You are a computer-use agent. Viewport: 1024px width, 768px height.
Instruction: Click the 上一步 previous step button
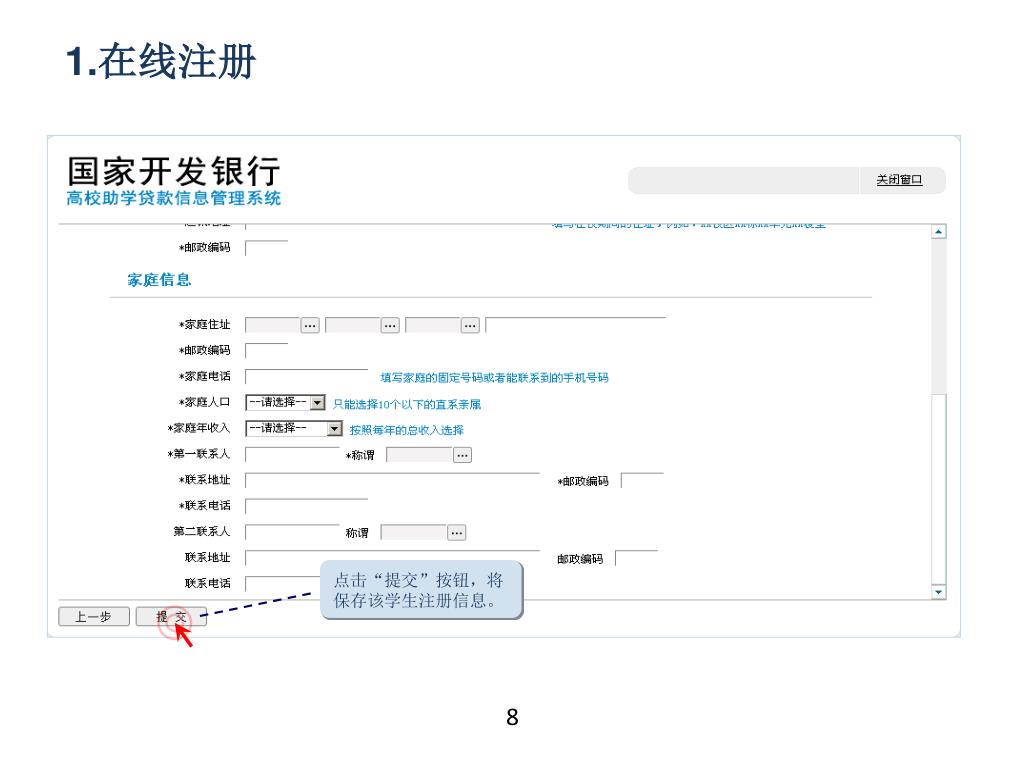(94, 617)
